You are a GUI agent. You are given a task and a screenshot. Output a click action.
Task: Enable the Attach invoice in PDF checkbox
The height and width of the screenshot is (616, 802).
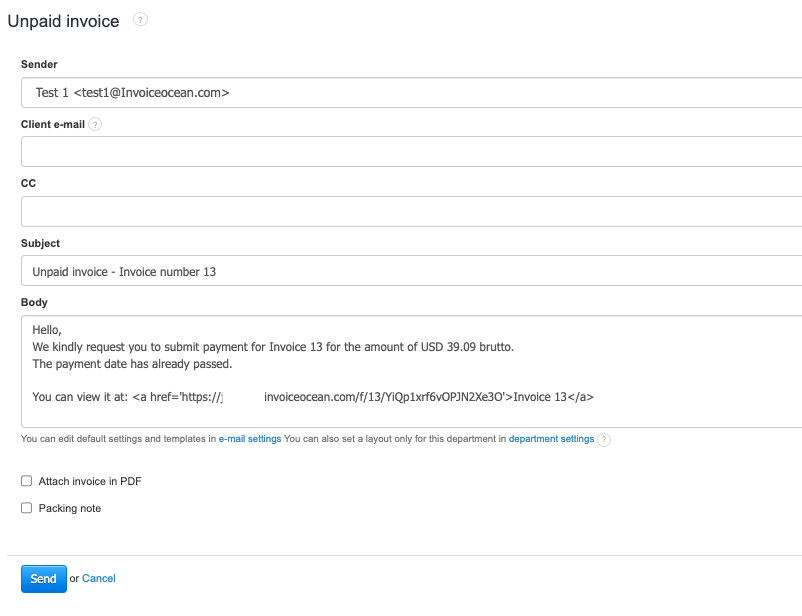coord(27,481)
